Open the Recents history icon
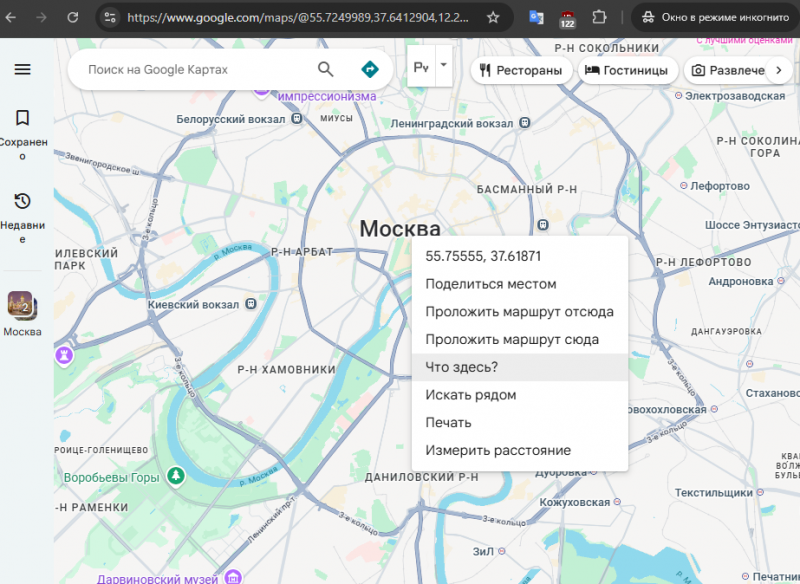 (22, 201)
